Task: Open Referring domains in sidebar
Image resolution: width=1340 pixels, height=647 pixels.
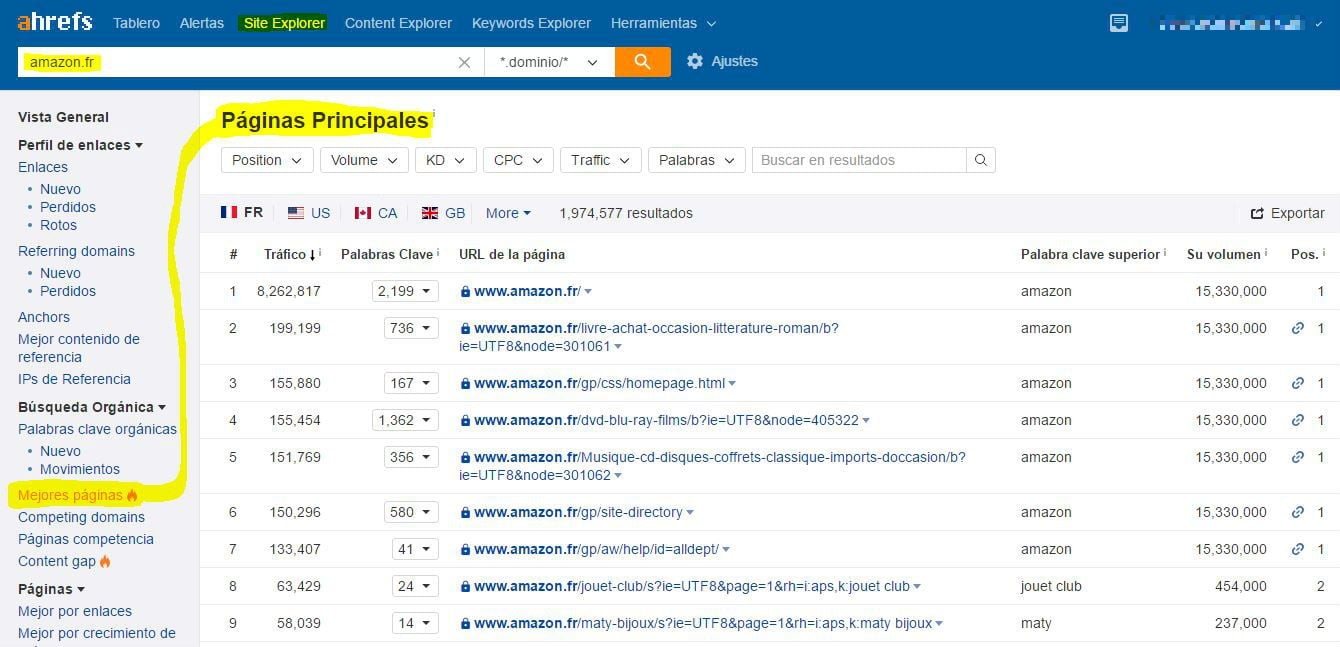Action: point(76,251)
